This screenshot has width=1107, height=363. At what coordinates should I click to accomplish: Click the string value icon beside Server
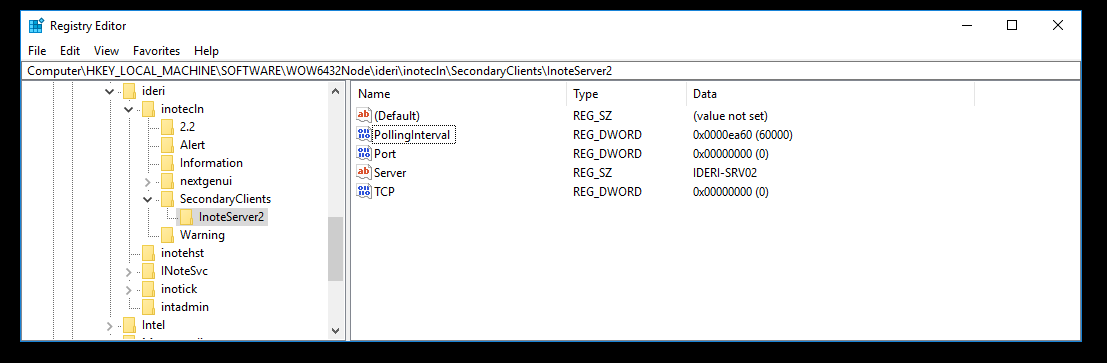click(364, 172)
